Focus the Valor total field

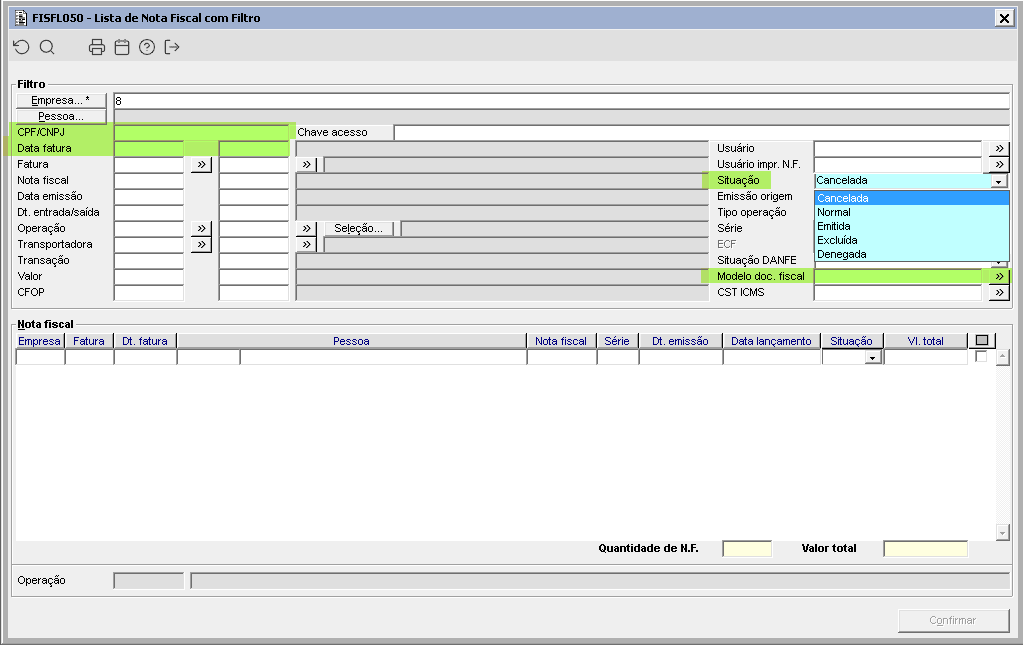(925, 549)
